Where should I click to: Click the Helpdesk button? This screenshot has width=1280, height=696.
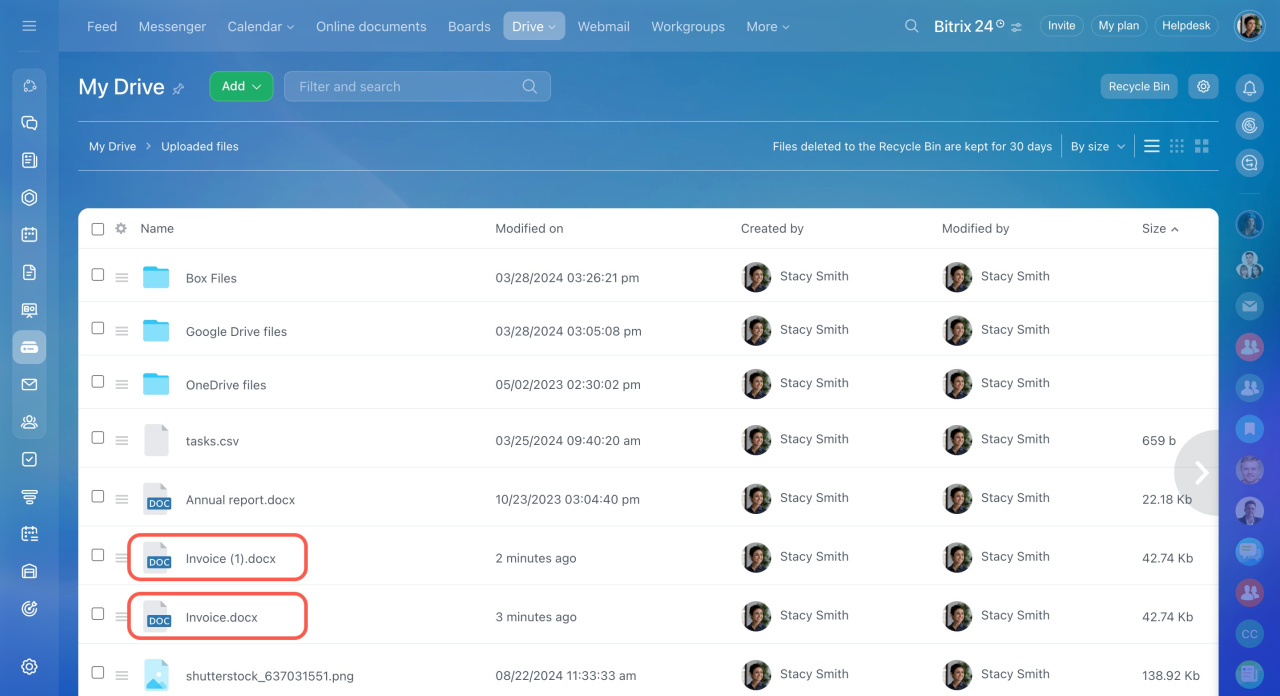pyautogui.click(x=1186, y=26)
